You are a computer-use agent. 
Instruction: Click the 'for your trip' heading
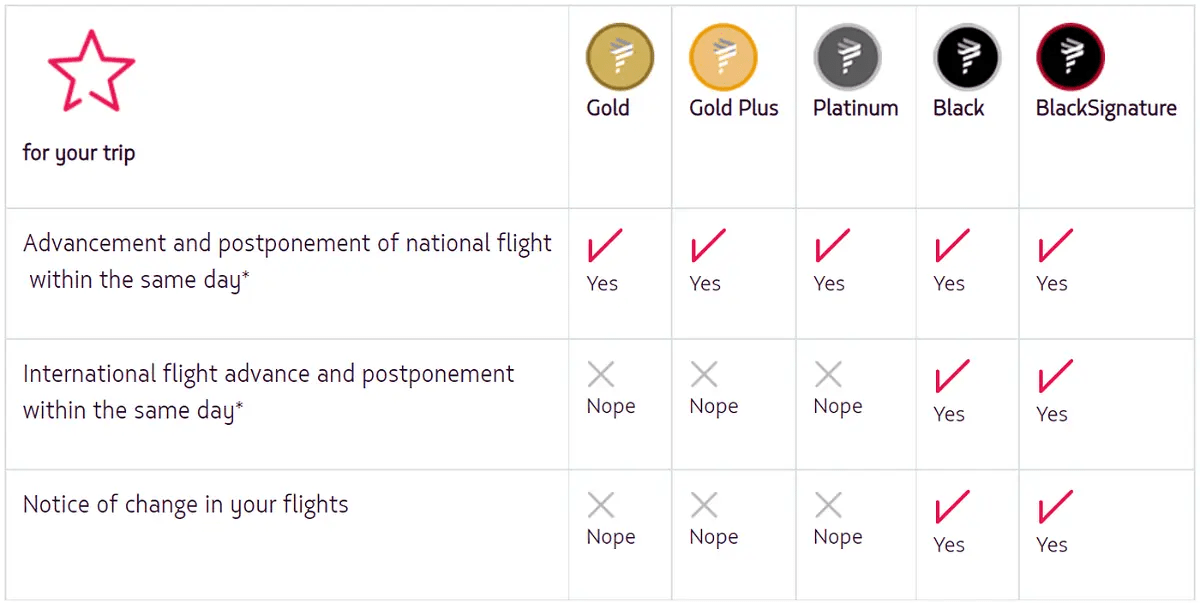(x=79, y=153)
